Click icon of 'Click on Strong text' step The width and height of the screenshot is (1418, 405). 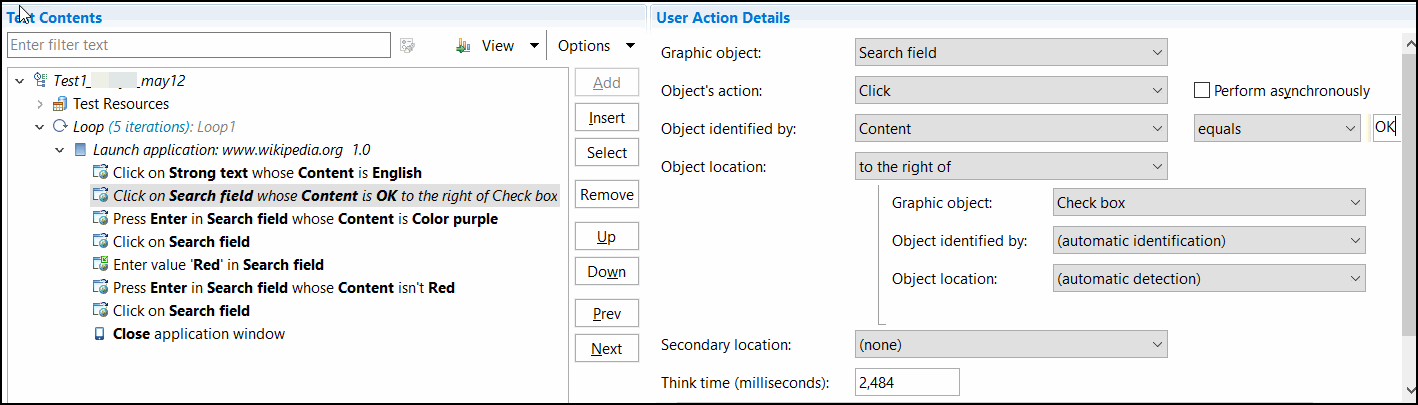(x=100, y=173)
